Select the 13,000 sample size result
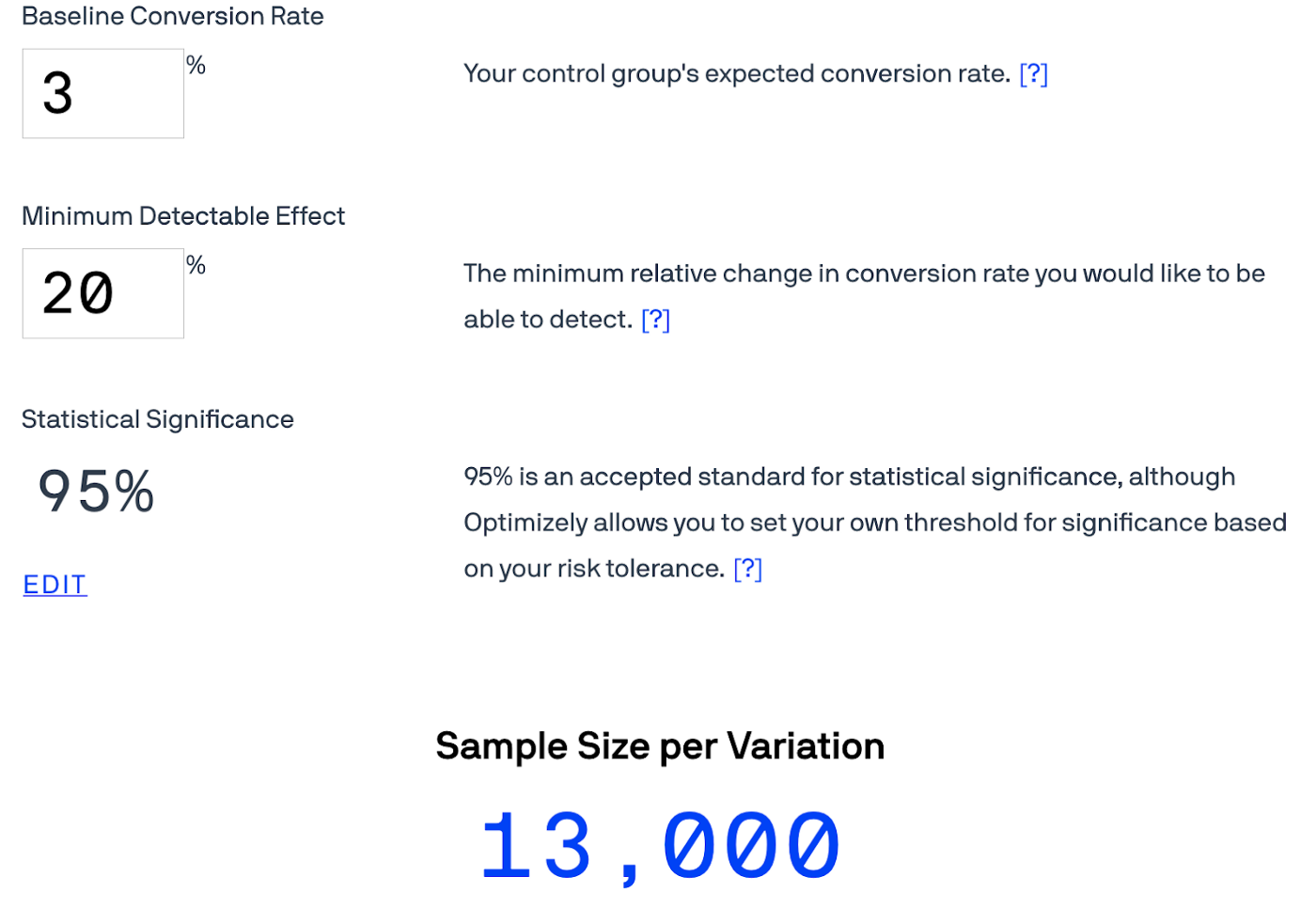 [660, 846]
